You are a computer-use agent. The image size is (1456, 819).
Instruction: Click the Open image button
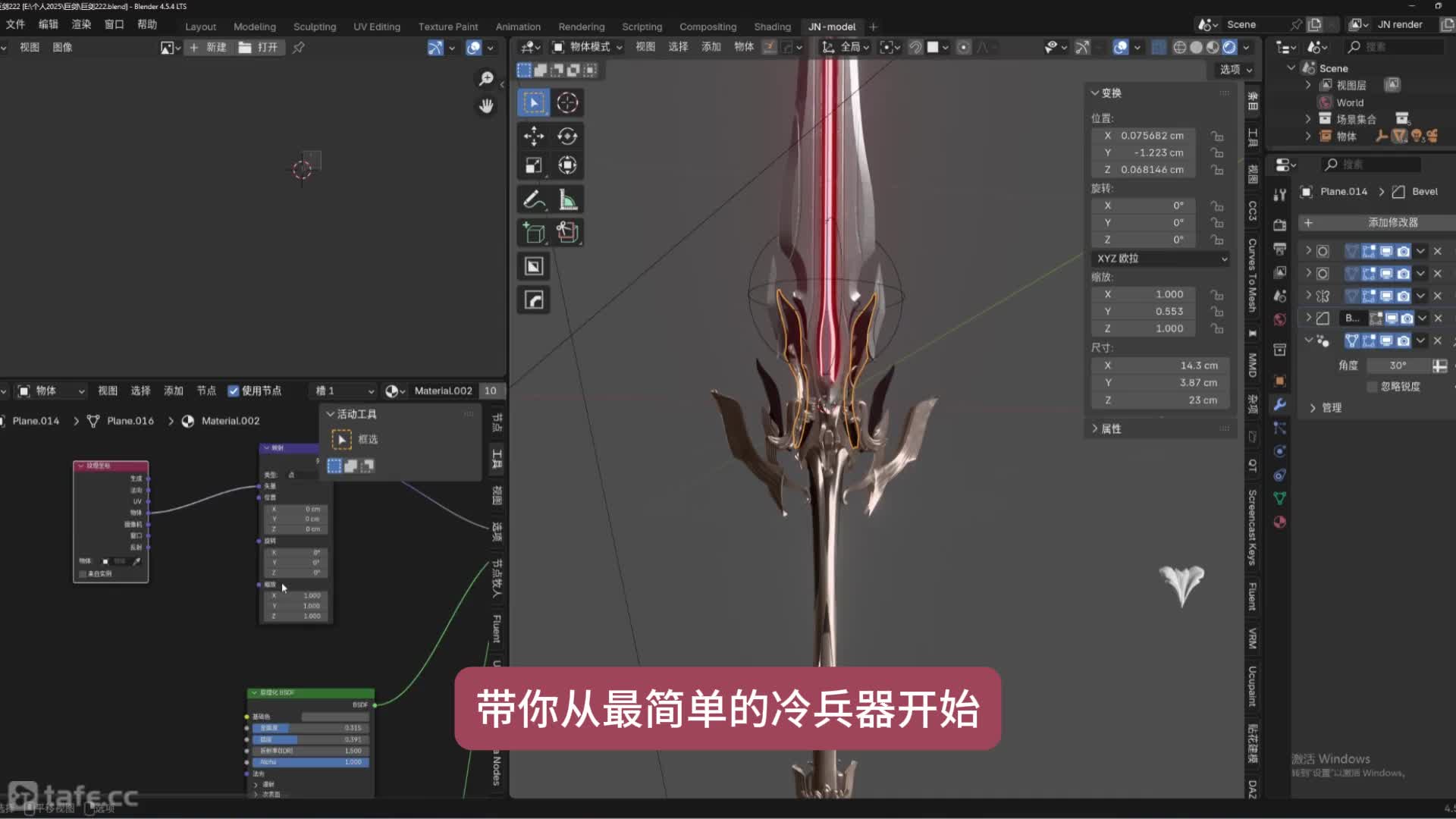(x=259, y=47)
